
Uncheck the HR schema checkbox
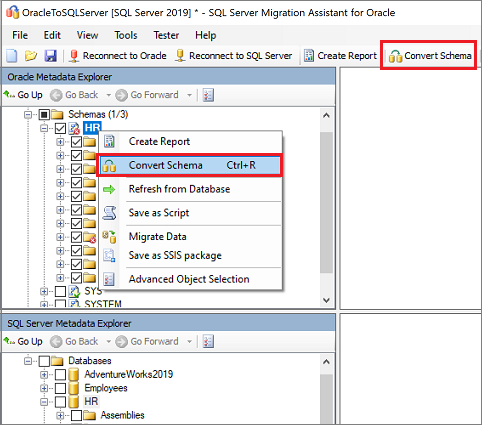click(x=60, y=128)
